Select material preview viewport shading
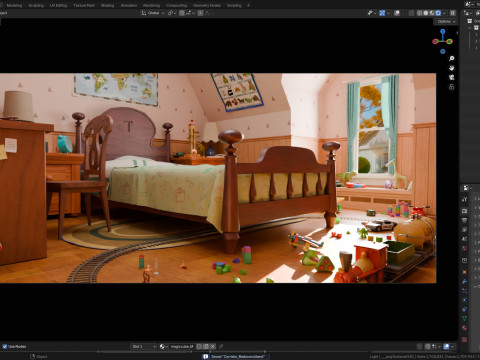Viewport: 480px width, 360px height. 432,13
